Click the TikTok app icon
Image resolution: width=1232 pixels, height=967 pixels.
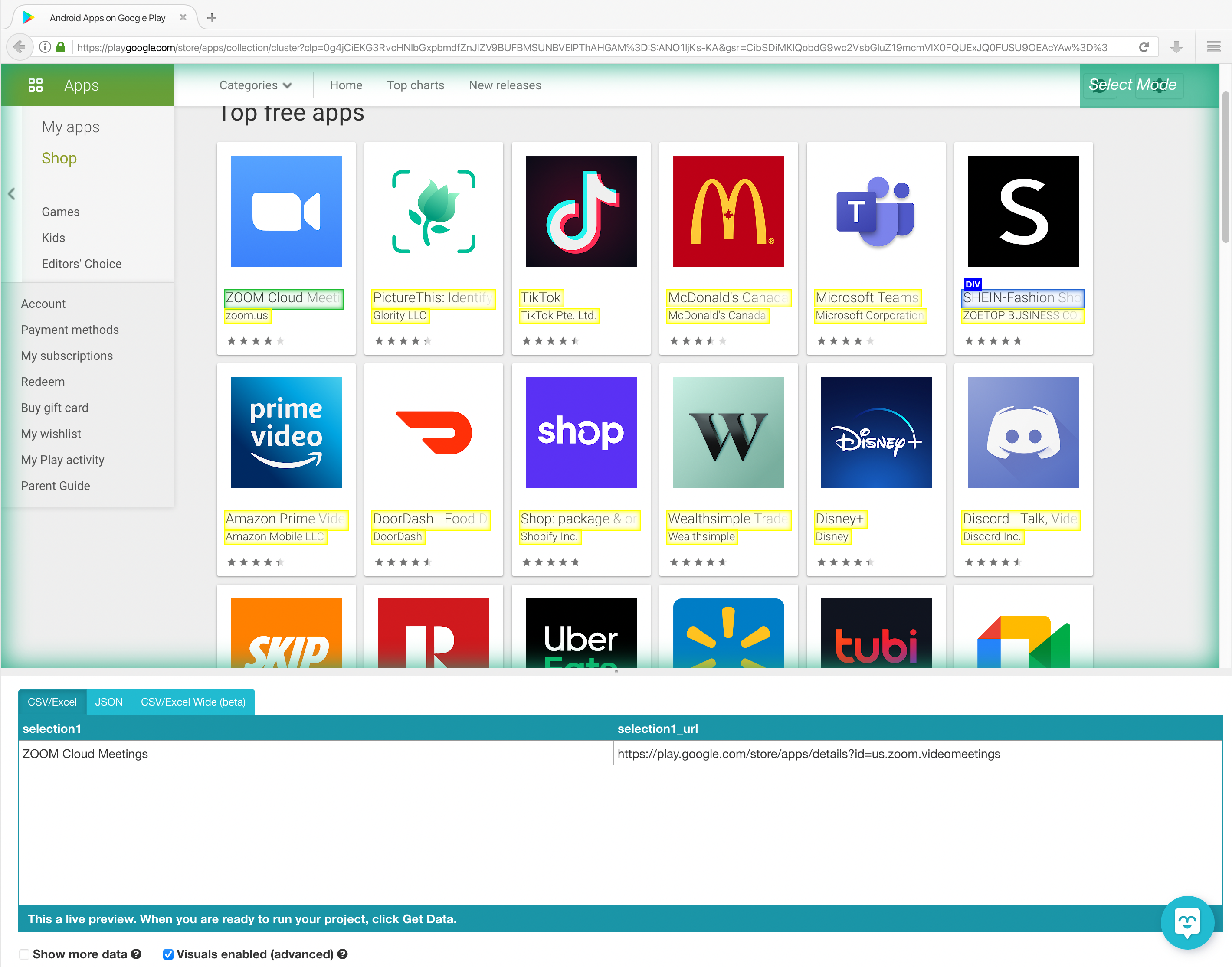[581, 211]
